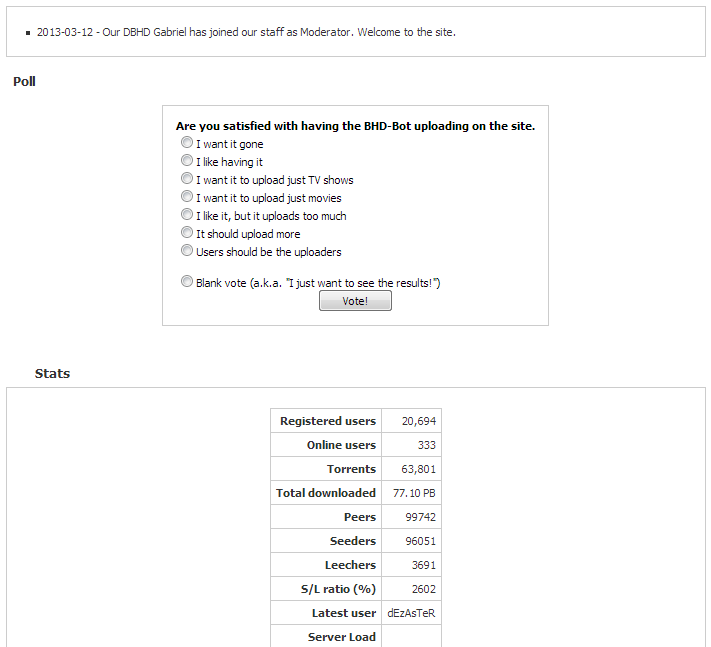Pick 'I want it to upload just movies'
This screenshot has width=711, height=647.
point(187,196)
